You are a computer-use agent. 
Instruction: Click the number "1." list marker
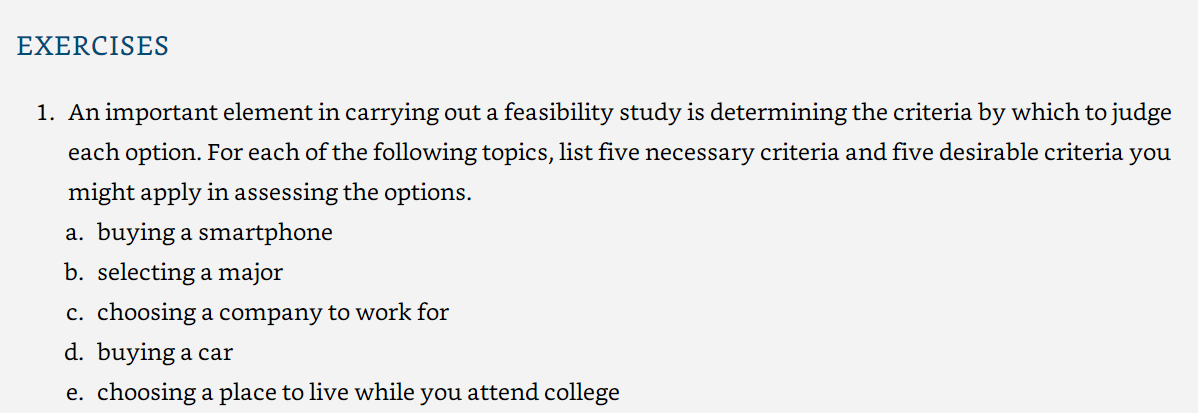pyautogui.click(x=47, y=113)
